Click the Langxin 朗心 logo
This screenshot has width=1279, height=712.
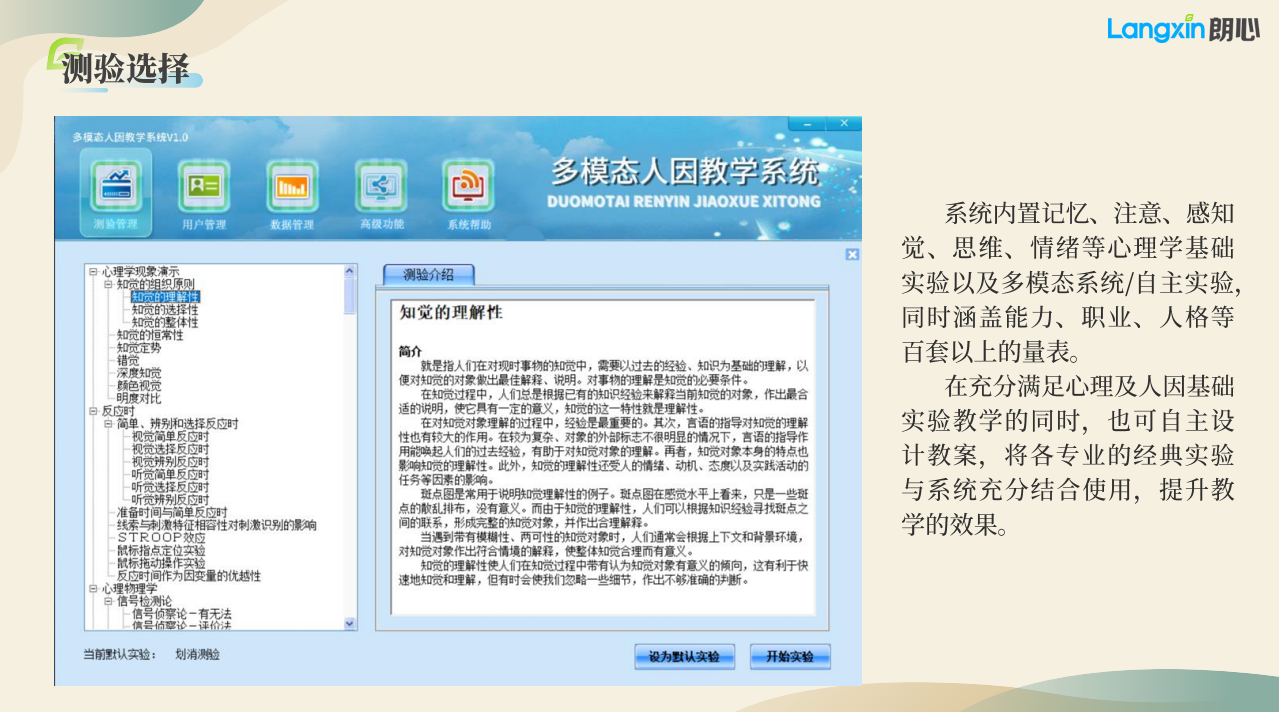1182,29
